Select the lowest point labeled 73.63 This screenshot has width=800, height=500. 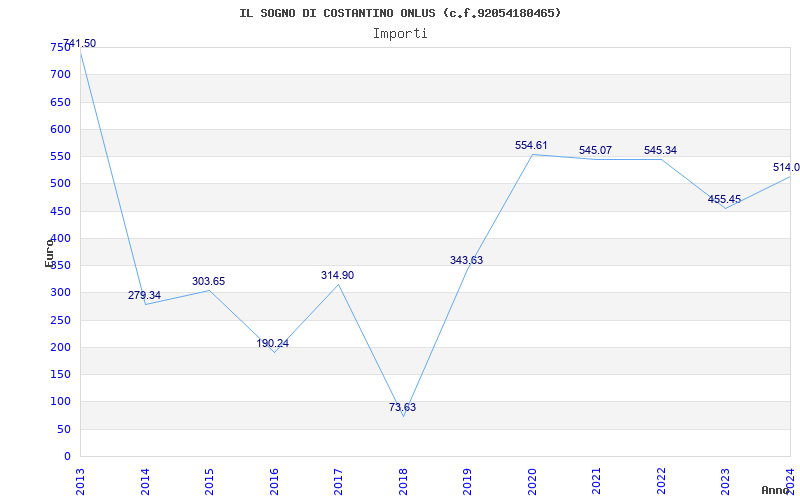(x=403, y=408)
